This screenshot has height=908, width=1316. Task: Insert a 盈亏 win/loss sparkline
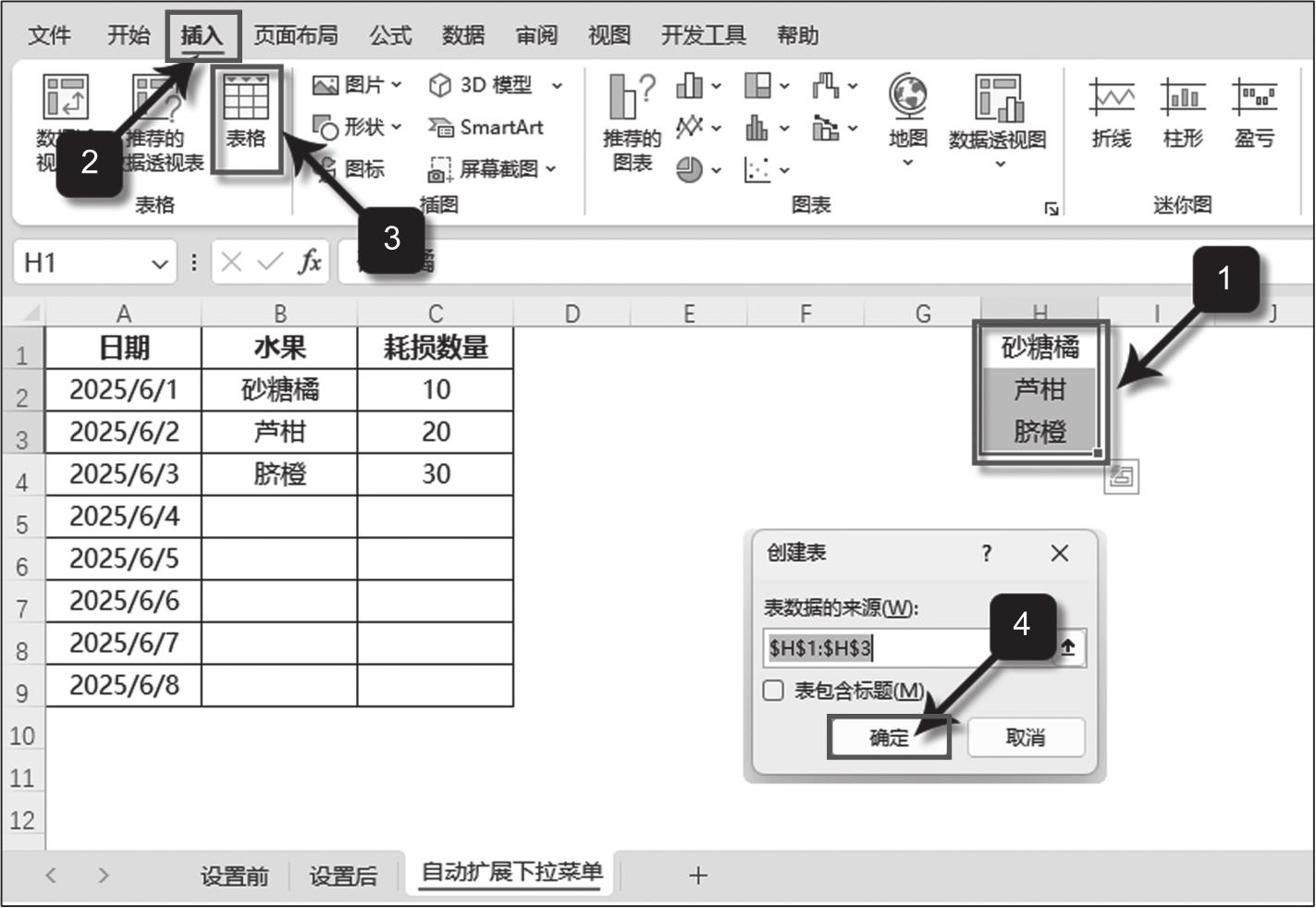1253,113
